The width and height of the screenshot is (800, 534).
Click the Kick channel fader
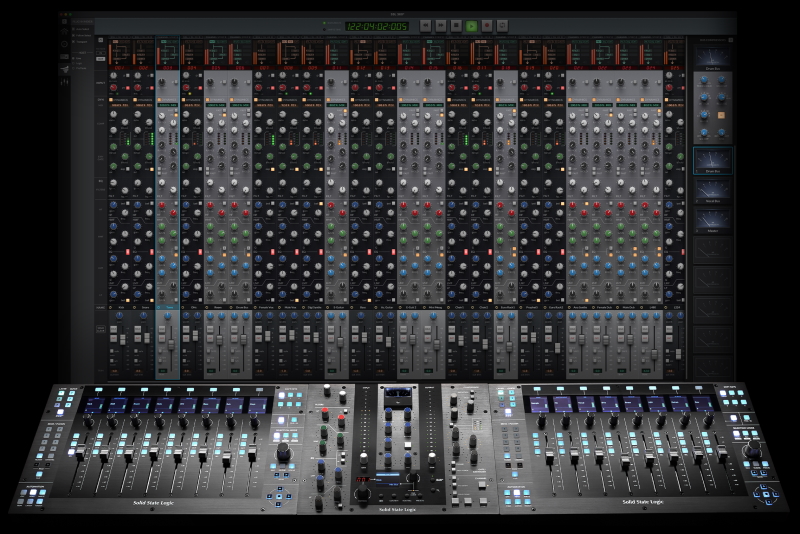click(x=122, y=340)
